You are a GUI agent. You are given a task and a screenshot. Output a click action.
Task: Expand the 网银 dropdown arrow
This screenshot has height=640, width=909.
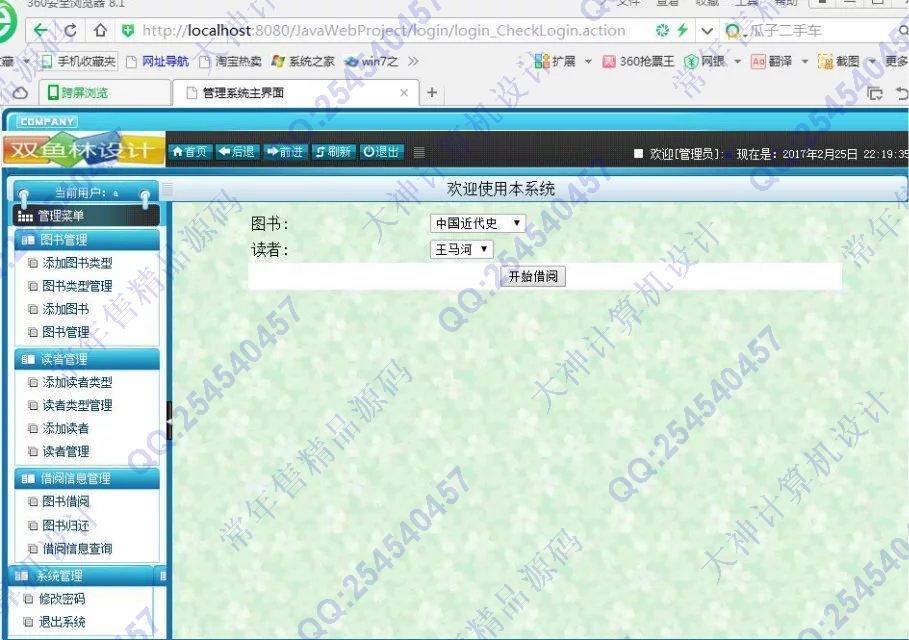pos(737,61)
